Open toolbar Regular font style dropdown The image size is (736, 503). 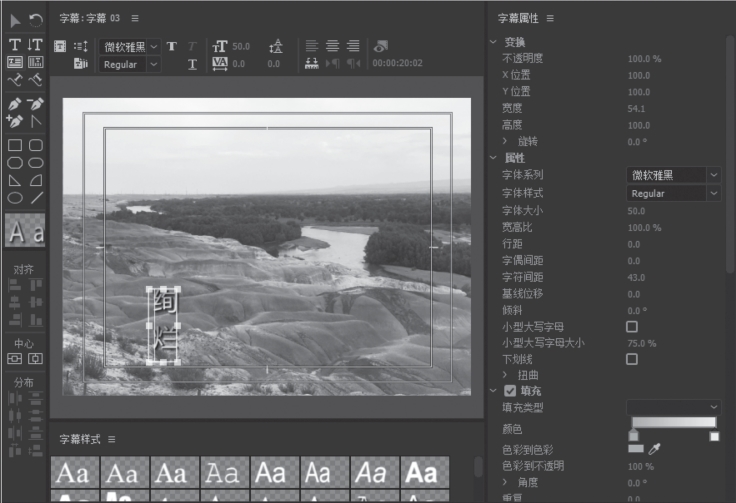click(130, 64)
